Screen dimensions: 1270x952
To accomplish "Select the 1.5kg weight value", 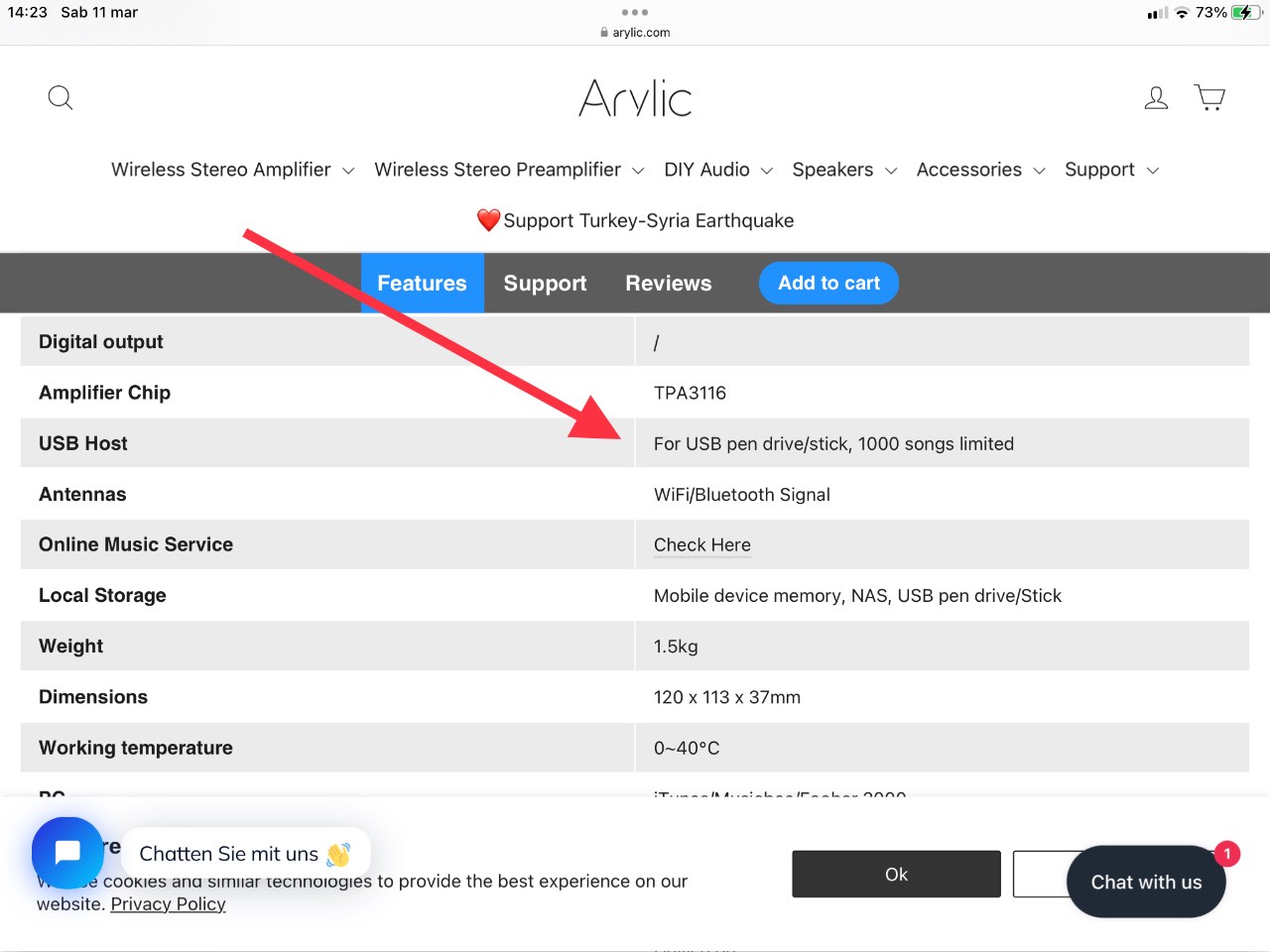I will [676, 647].
